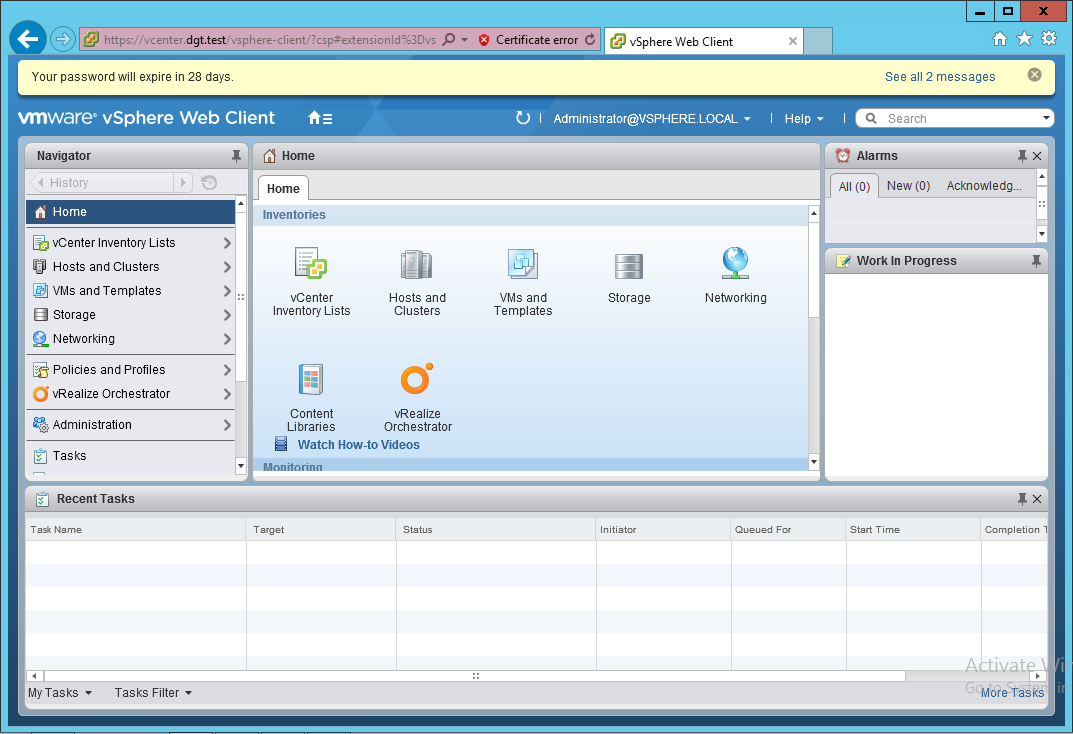Viewport: 1073px width, 734px height.
Task: Pin the Navigator panel
Action: pyautogui.click(x=236, y=156)
